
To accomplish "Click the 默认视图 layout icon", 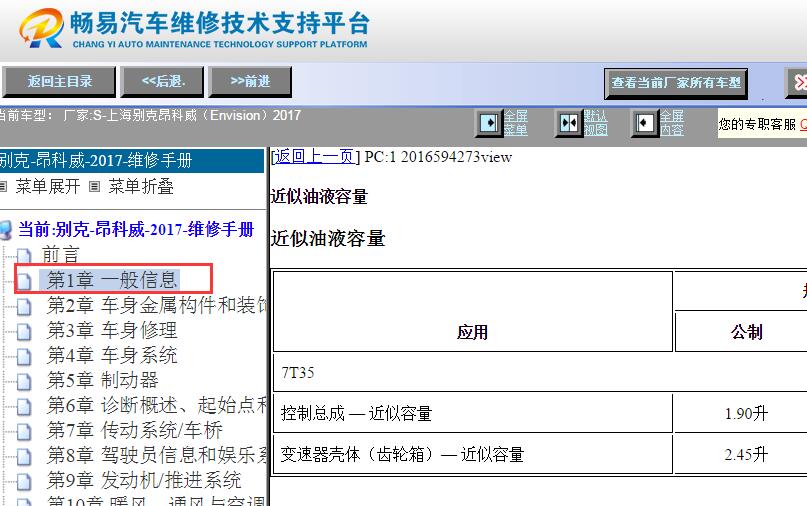I will pyautogui.click(x=569, y=123).
